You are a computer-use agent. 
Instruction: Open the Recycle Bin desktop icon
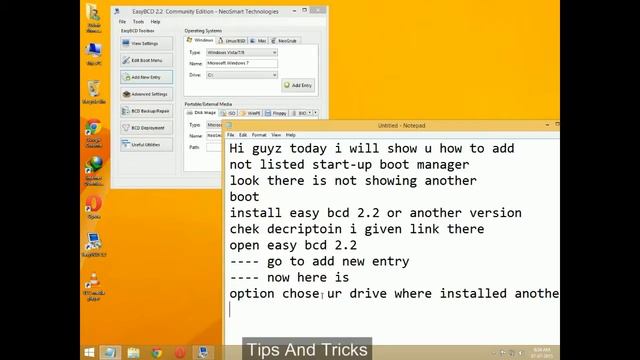(x=94, y=92)
